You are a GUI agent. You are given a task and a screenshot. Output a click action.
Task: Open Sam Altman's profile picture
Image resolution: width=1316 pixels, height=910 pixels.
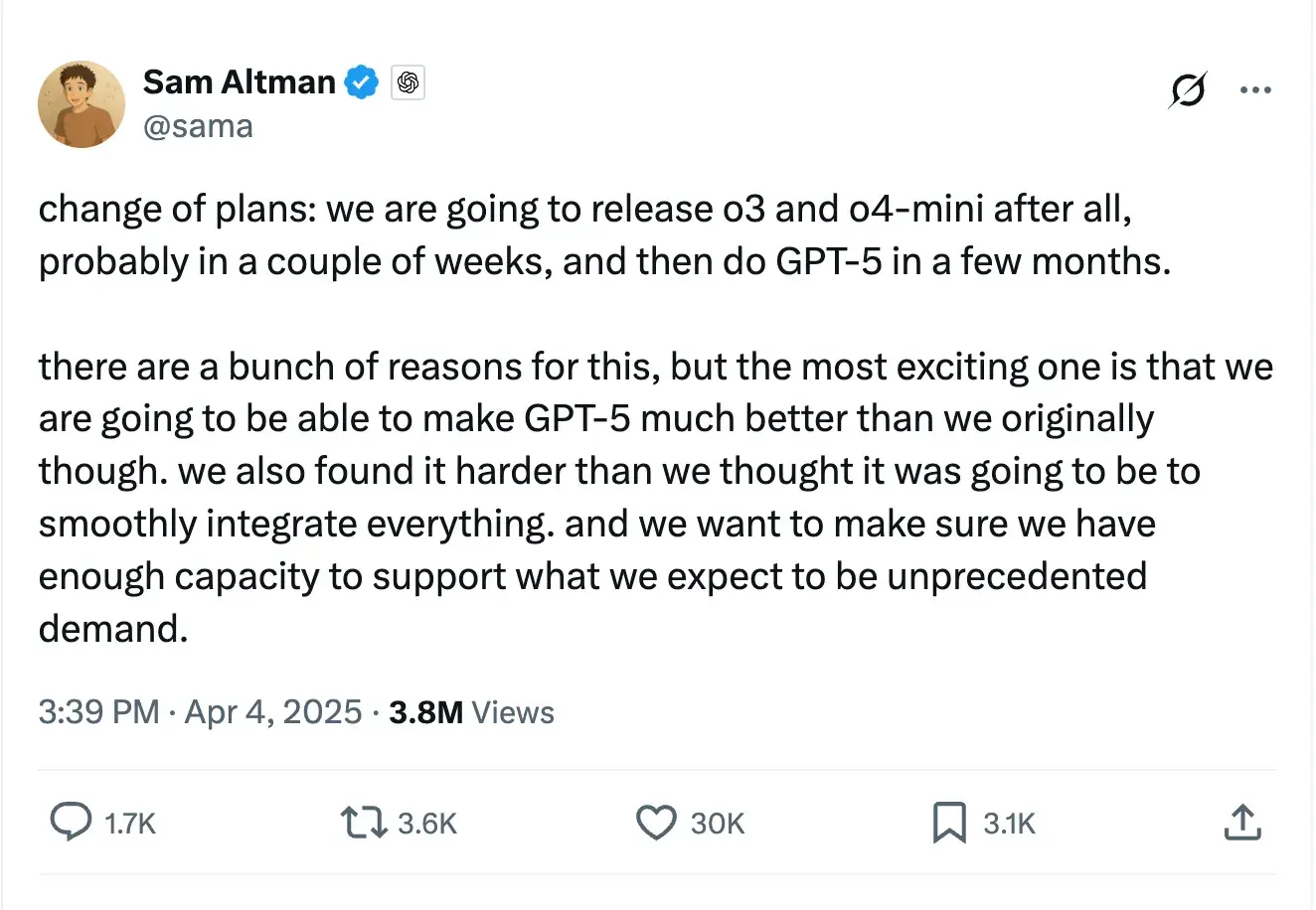point(82,104)
